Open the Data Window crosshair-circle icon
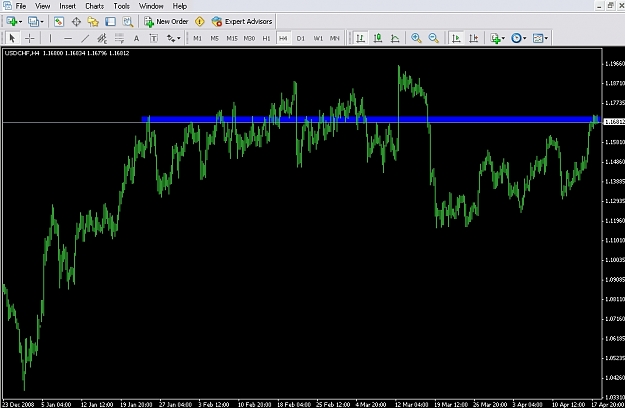The width and height of the screenshot is (625, 408). pos(76,22)
